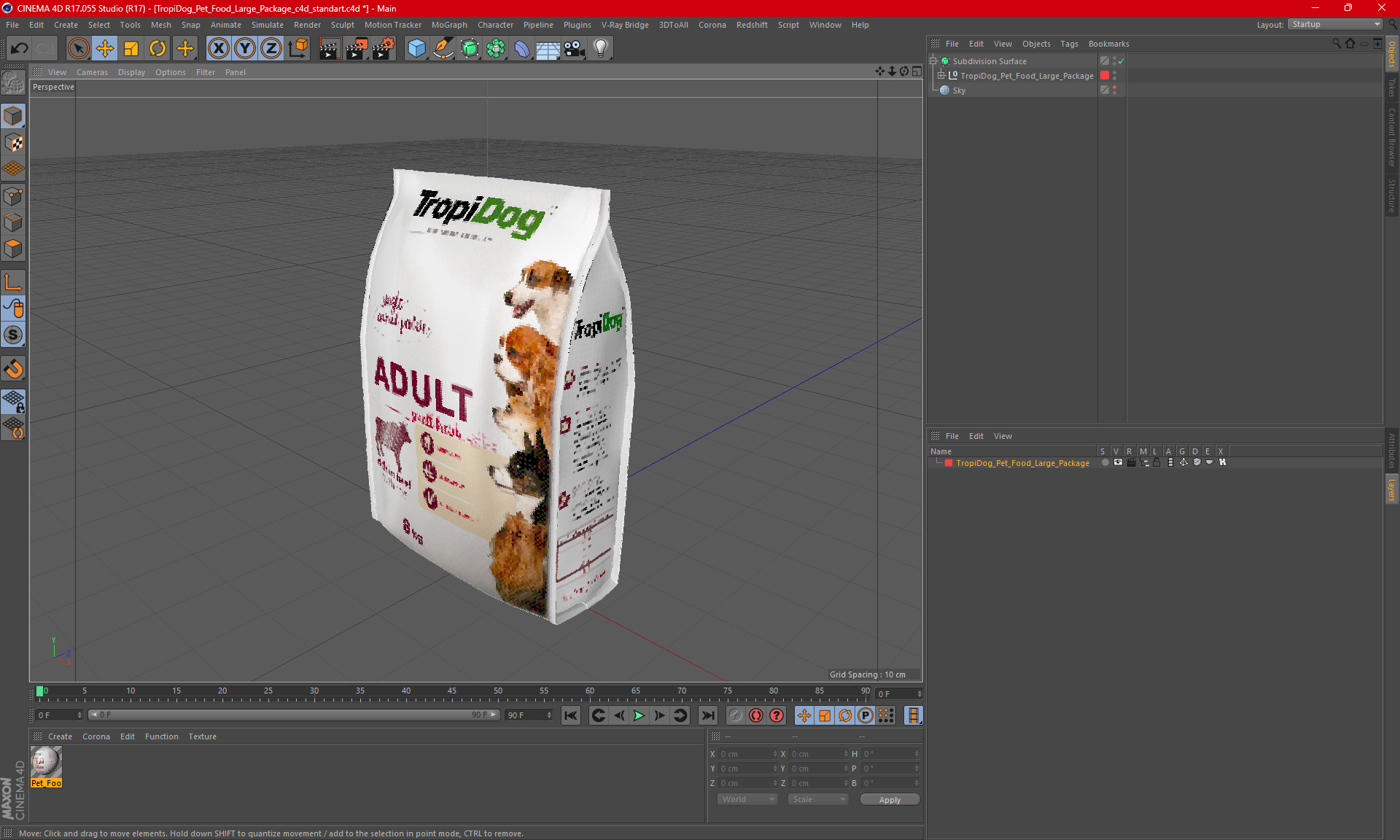
Task: Open the File menu
Action: (x=12, y=25)
